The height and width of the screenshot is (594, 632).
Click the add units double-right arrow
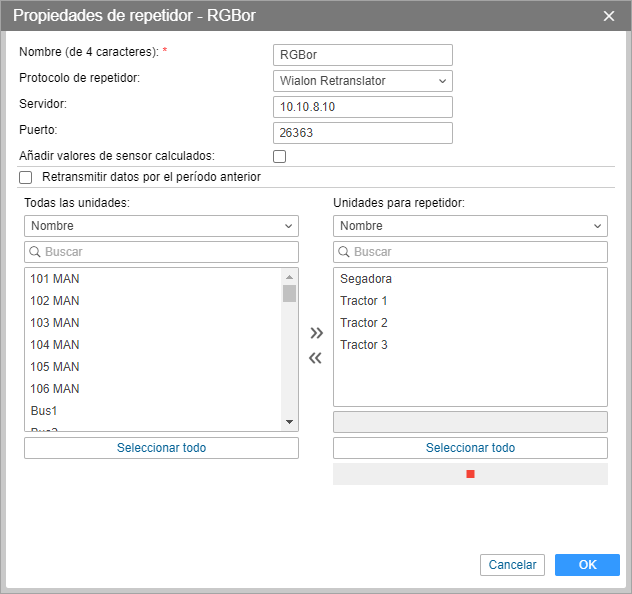316,333
